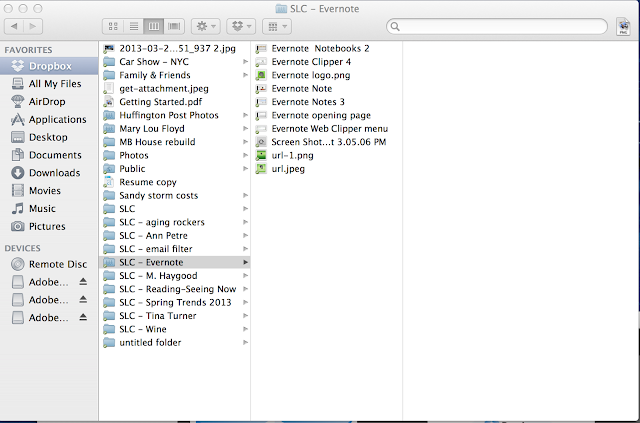This screenshot has width=640, height=423.
Task: Click the Evernote Note file icon
Action: [261, 89]
